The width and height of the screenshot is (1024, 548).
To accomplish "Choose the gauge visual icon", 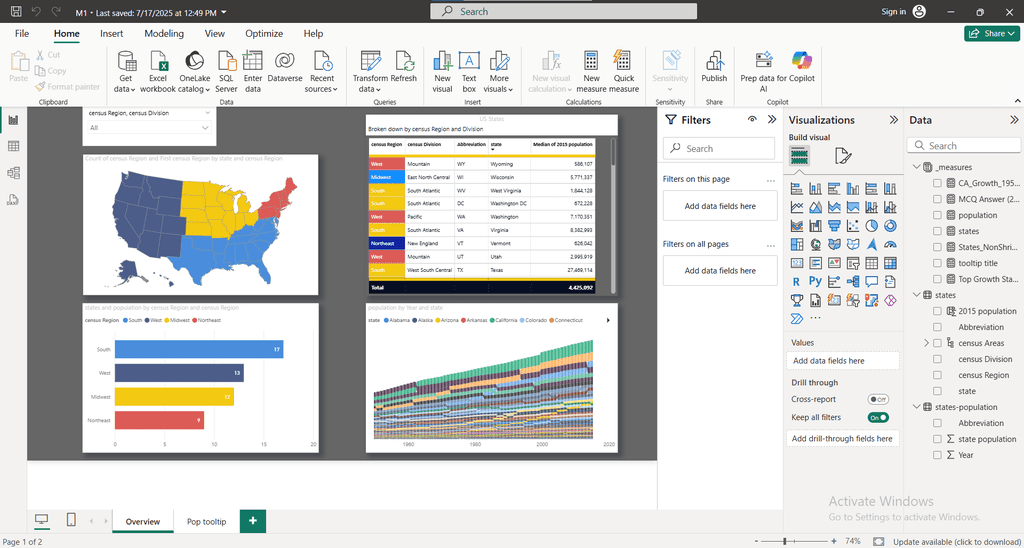I will (889, 244).
